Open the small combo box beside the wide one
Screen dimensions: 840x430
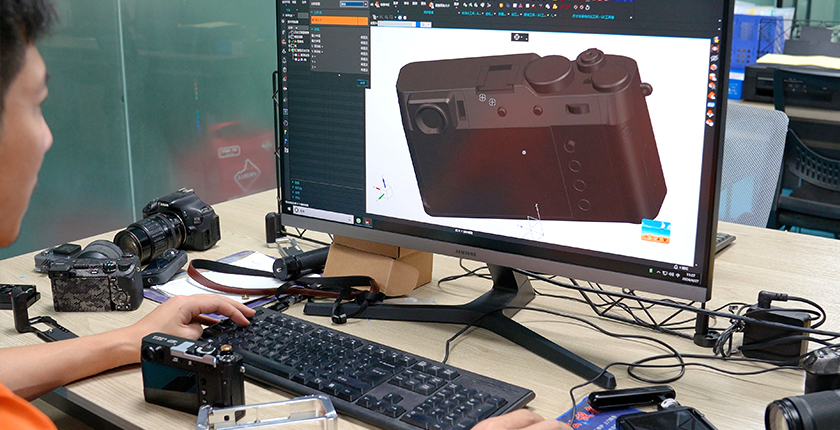coord(426,25)
